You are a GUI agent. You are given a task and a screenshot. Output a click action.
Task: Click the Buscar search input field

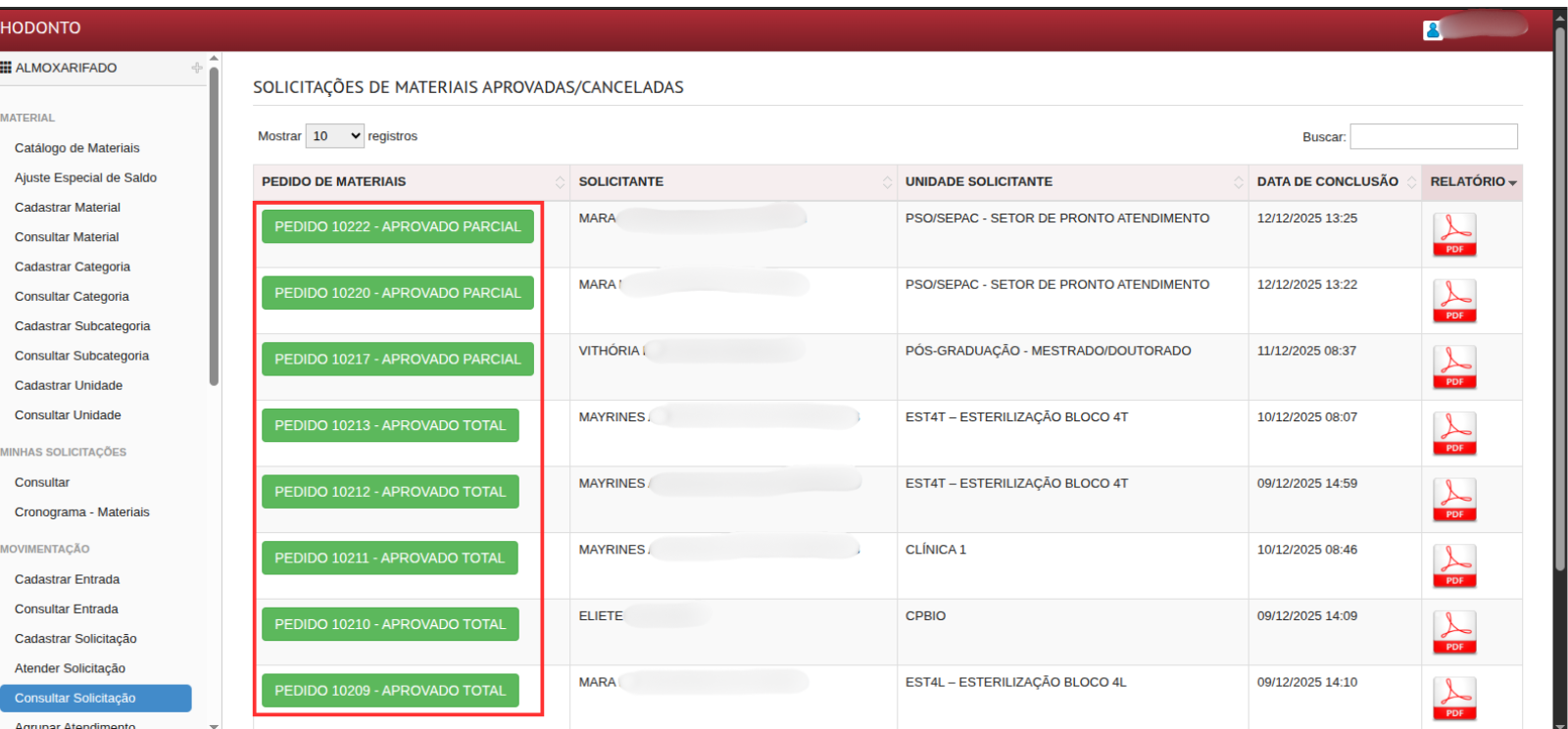1433,137
